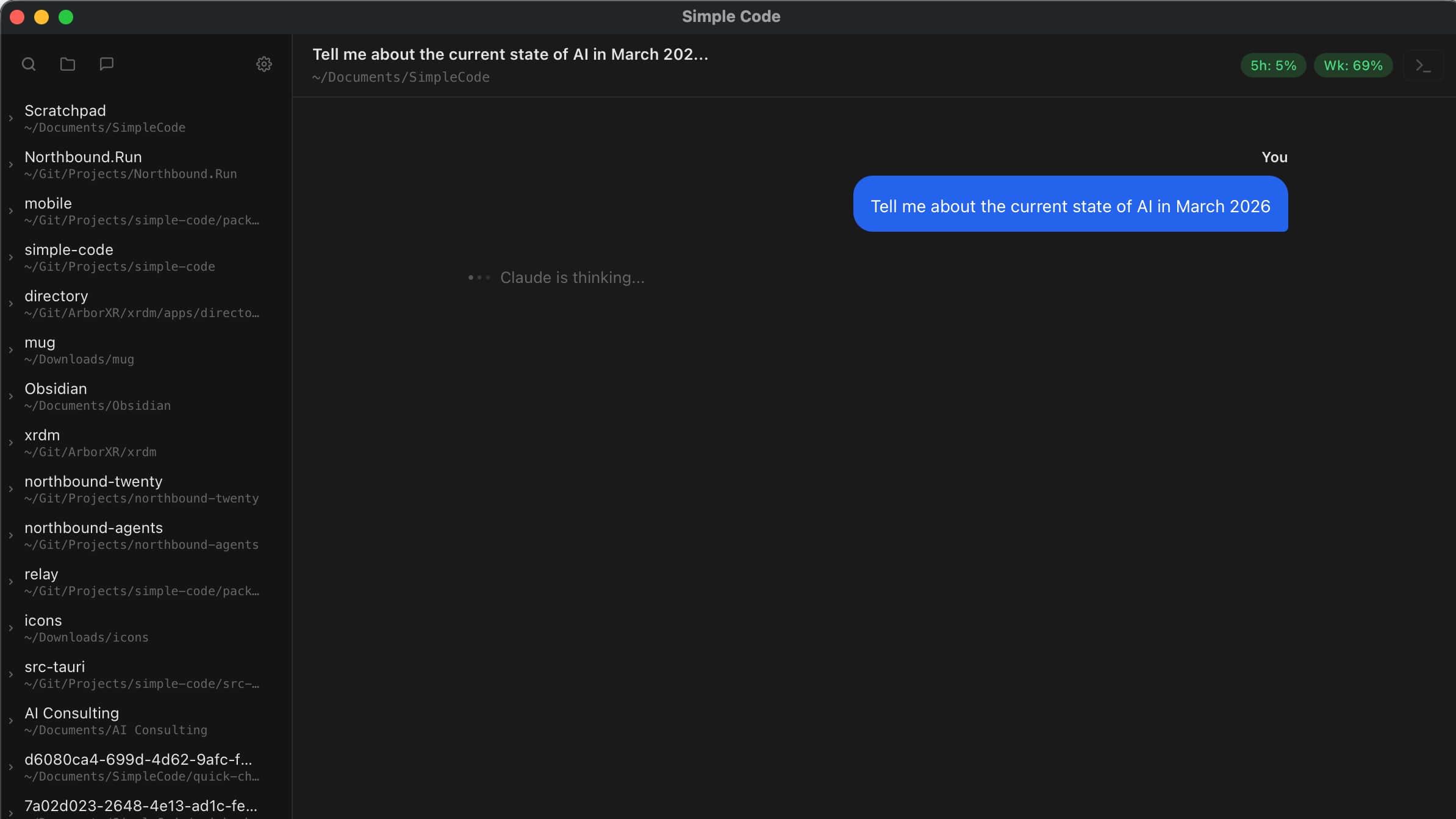Expand the northbound-twenty project chevron
Viewport: 1456px width, 819px height.
click(x=11, y=489)
